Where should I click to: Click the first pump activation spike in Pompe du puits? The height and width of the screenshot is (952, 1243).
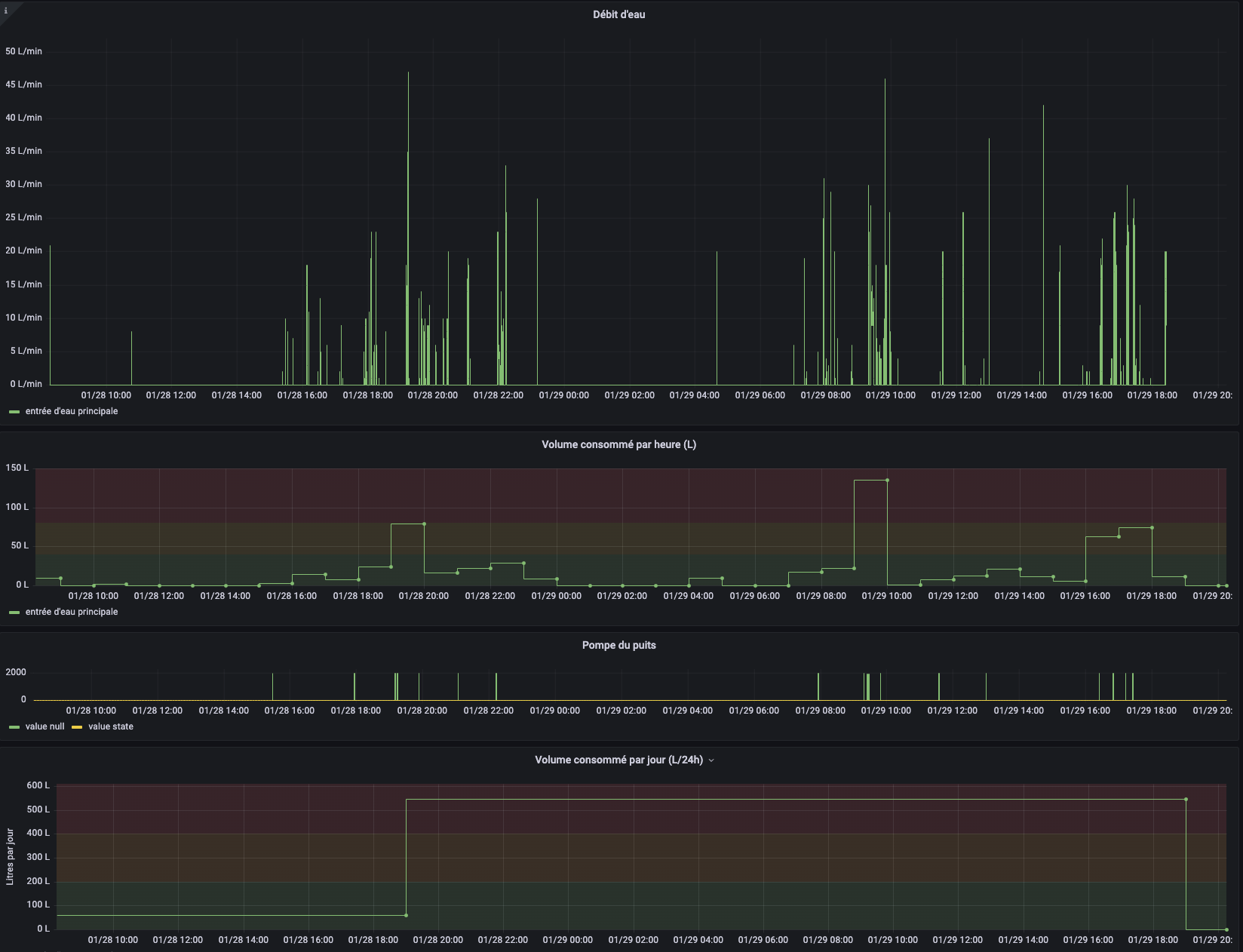pyautogui.click(x=272, y=686)
